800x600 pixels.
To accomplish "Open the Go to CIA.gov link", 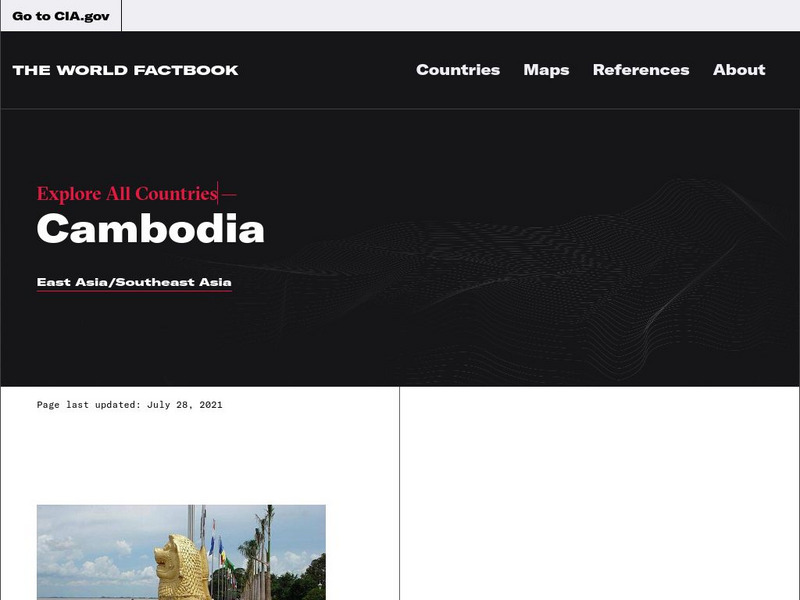I will (x=61, y=16).
